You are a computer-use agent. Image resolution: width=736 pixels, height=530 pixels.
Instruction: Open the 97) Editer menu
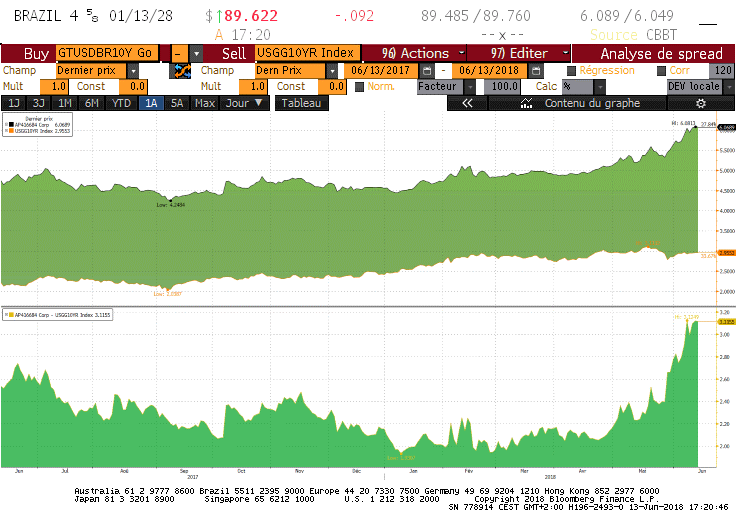coord(519,54)
